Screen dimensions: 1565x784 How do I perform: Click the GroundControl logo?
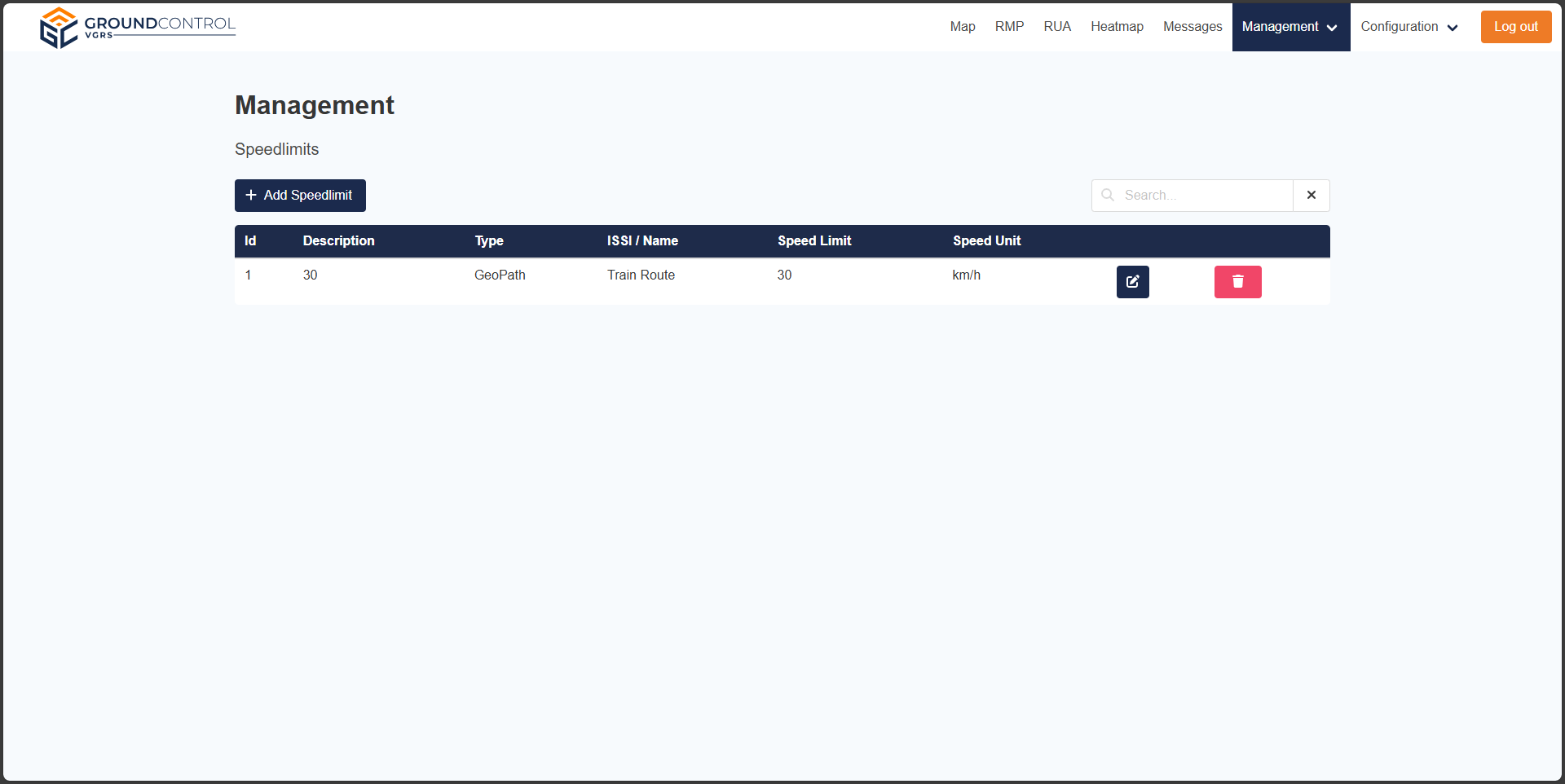coord(137,27)
